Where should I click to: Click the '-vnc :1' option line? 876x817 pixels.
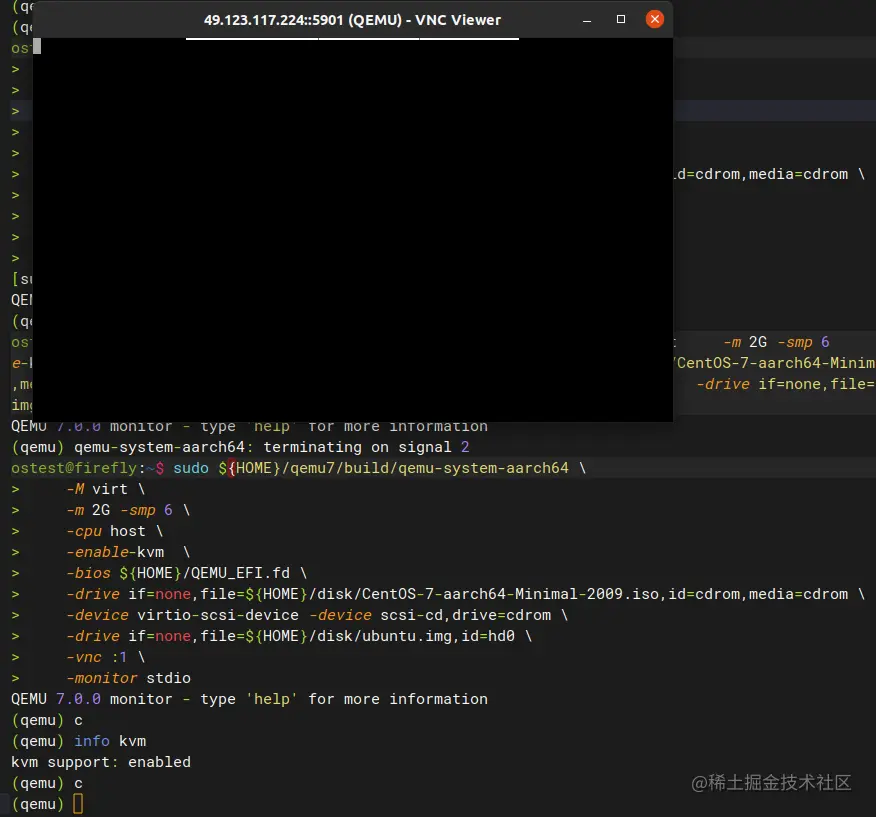click(106, 657)
